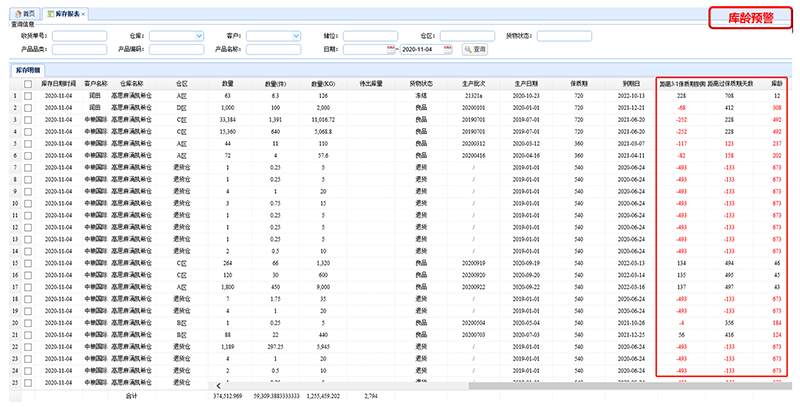The width and height of the screenshot is (800, 408).
Task: Select row 3 checkbox
Action: pos(28,120)
